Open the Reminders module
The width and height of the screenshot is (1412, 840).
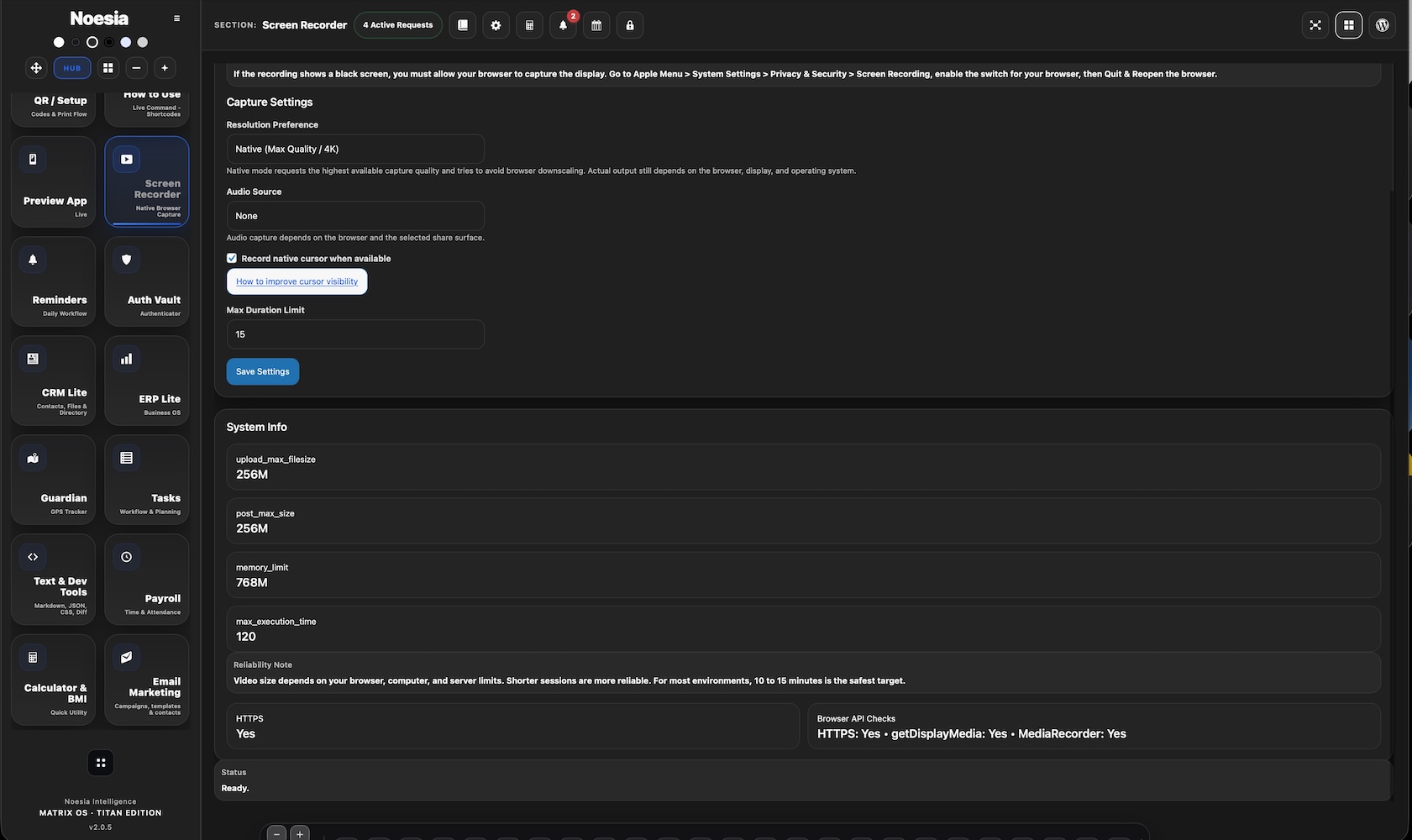53,281
